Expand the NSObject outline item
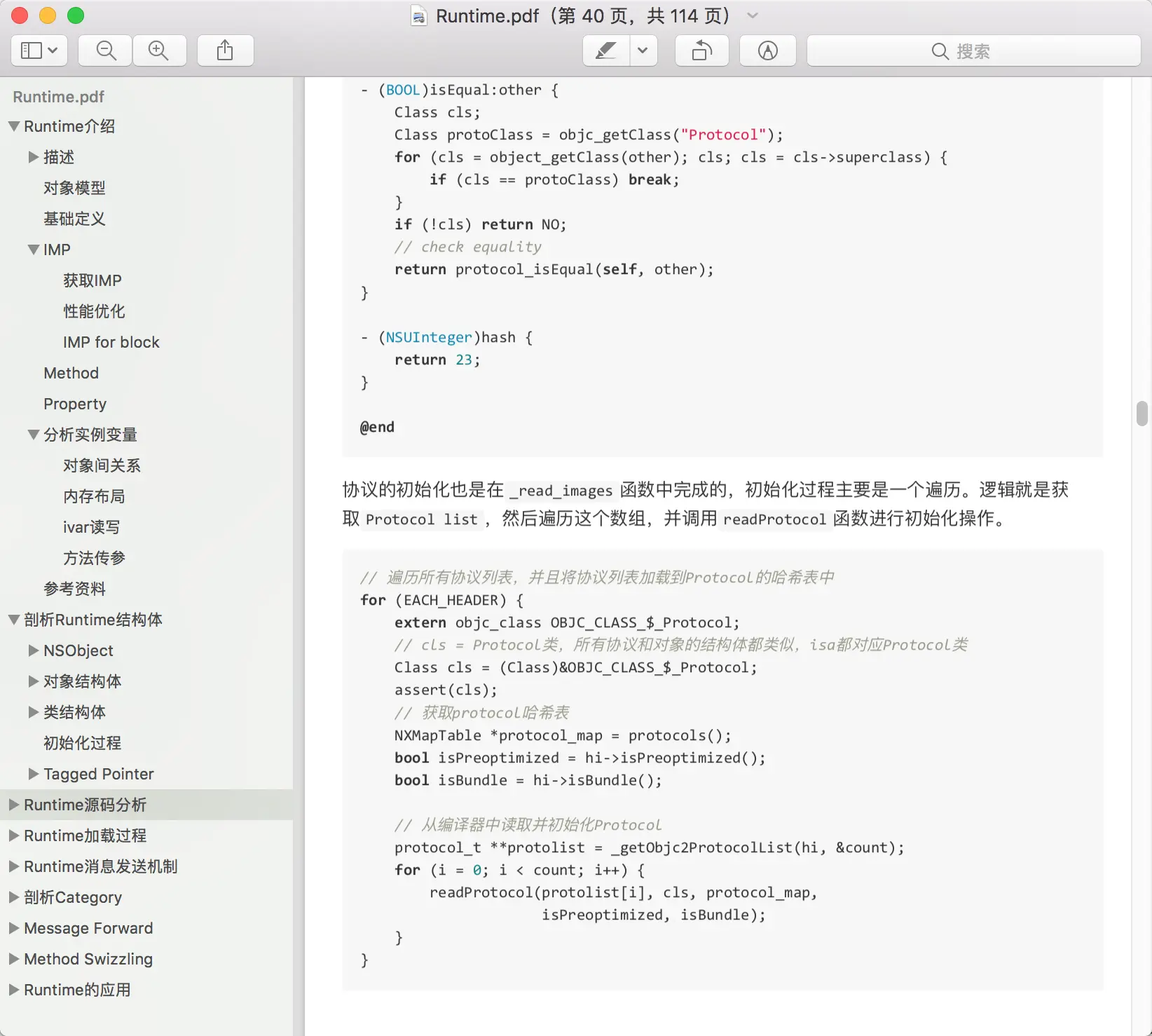The width and height of the screenshot is (1152, 1036). click(33, 650)
